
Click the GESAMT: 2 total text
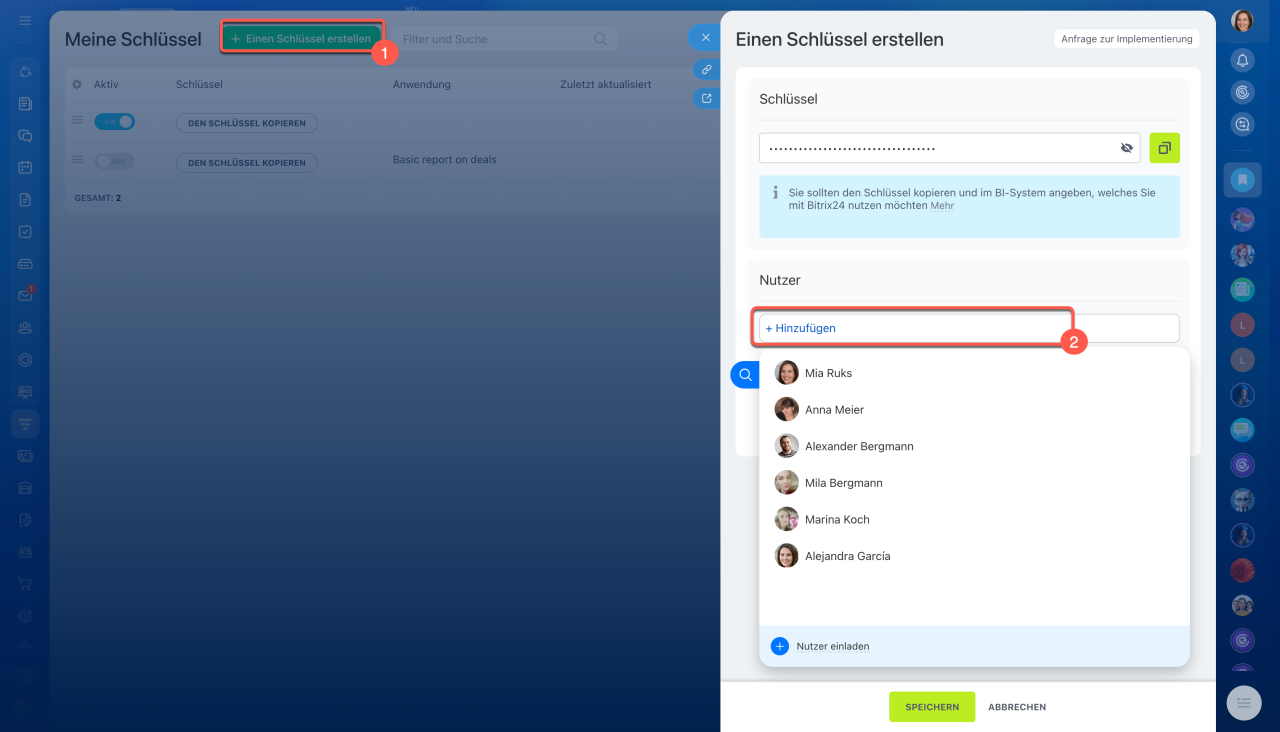click(98, 198)
